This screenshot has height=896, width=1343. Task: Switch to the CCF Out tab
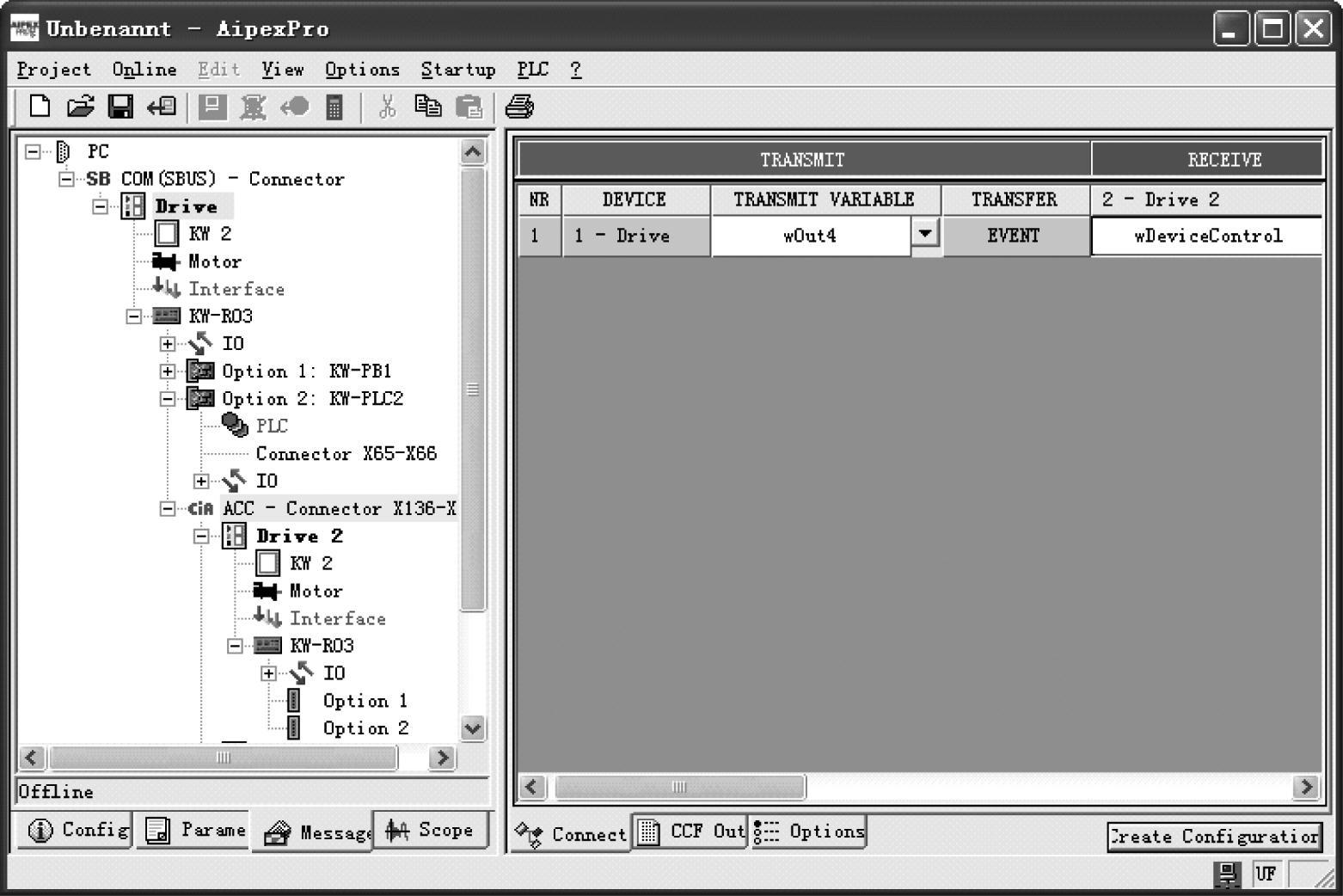(x=690, y=832)
